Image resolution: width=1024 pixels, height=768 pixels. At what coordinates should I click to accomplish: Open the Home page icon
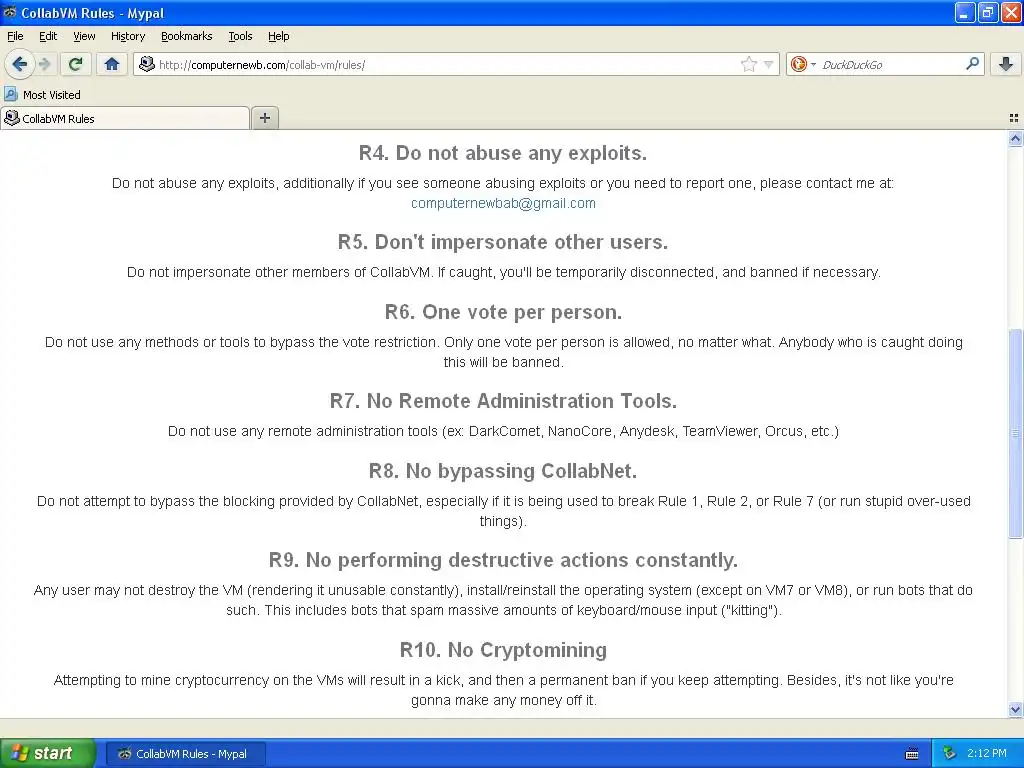click(x=112, y=64)
